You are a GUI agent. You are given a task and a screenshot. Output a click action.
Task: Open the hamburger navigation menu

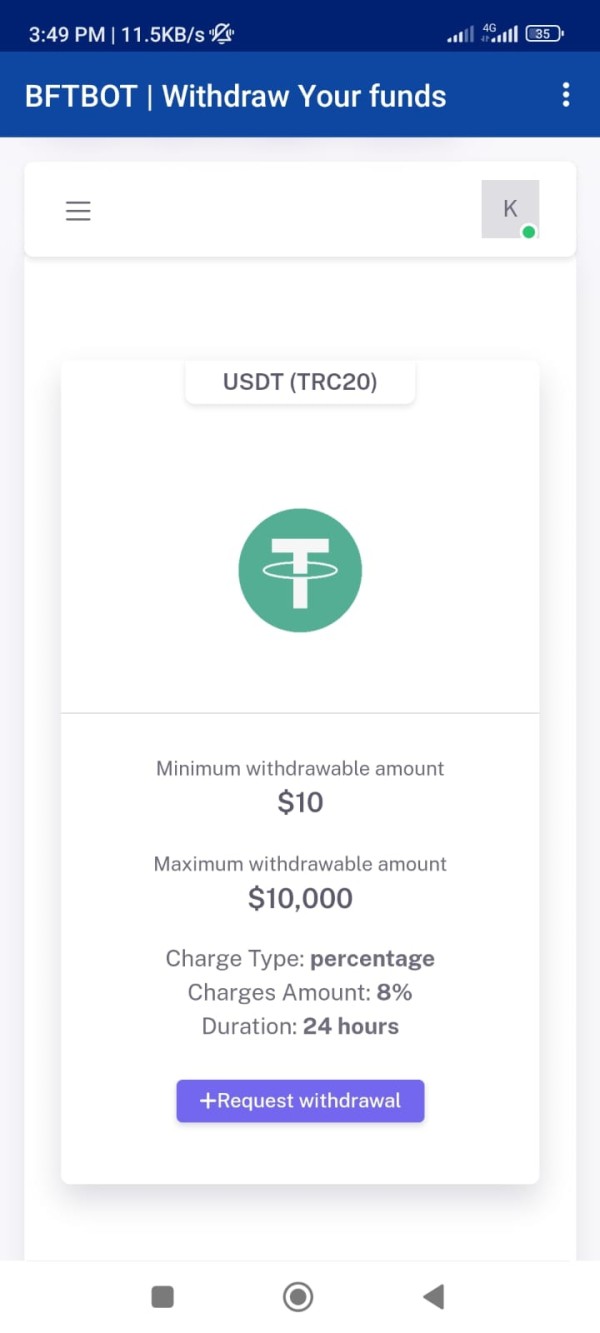point(78,211)
